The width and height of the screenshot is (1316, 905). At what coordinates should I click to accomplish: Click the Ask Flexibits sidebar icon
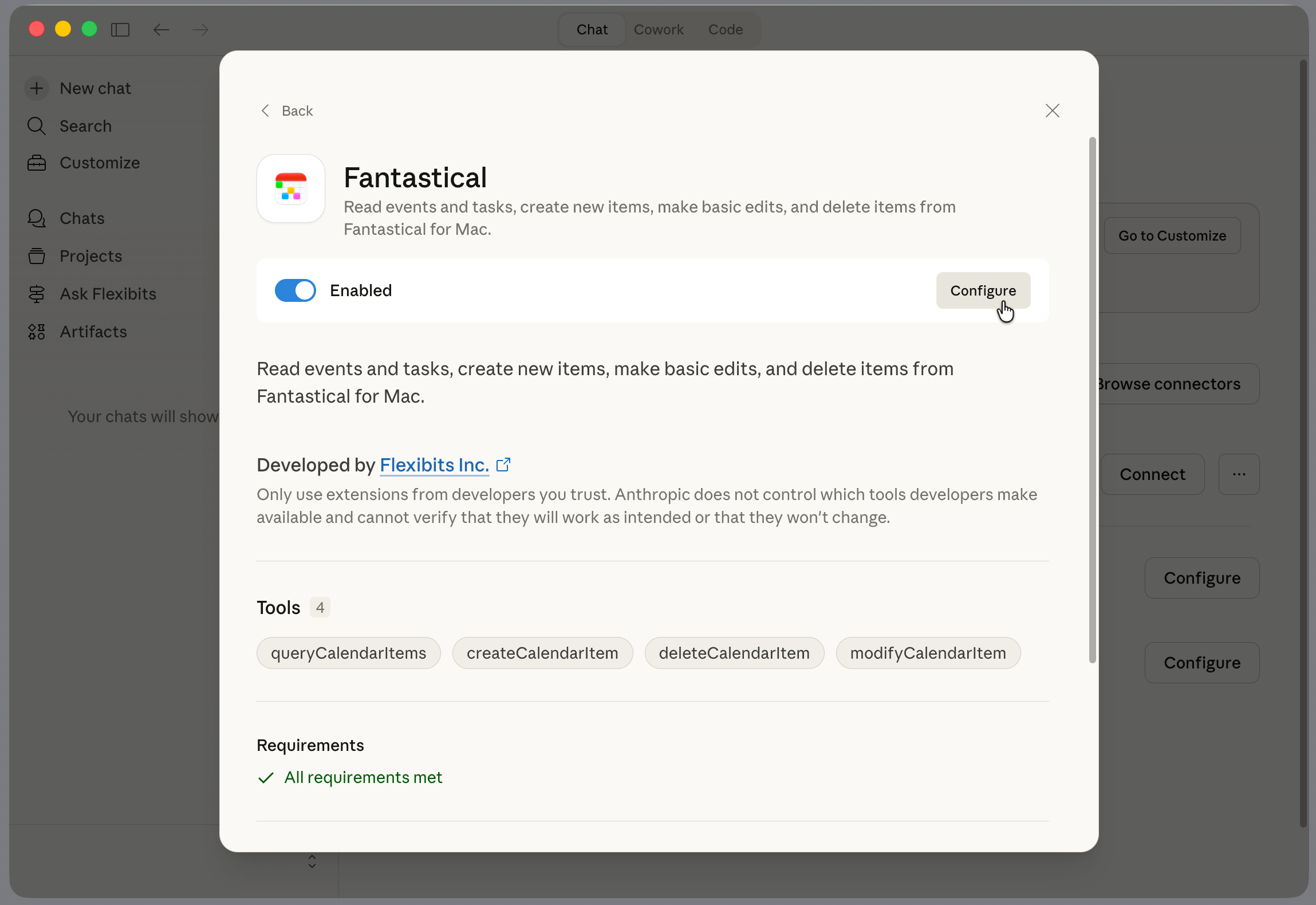click(37, 294)
